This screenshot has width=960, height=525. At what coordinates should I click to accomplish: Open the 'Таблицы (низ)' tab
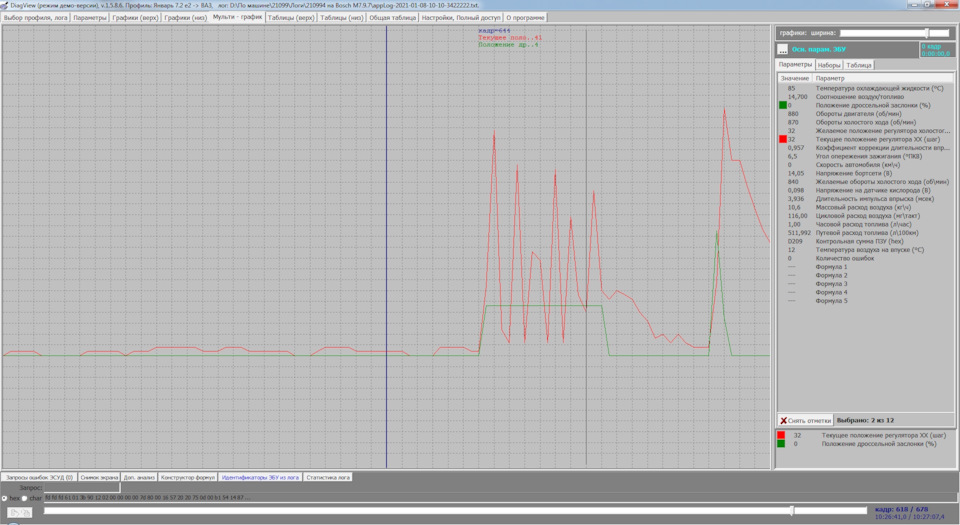342,18
